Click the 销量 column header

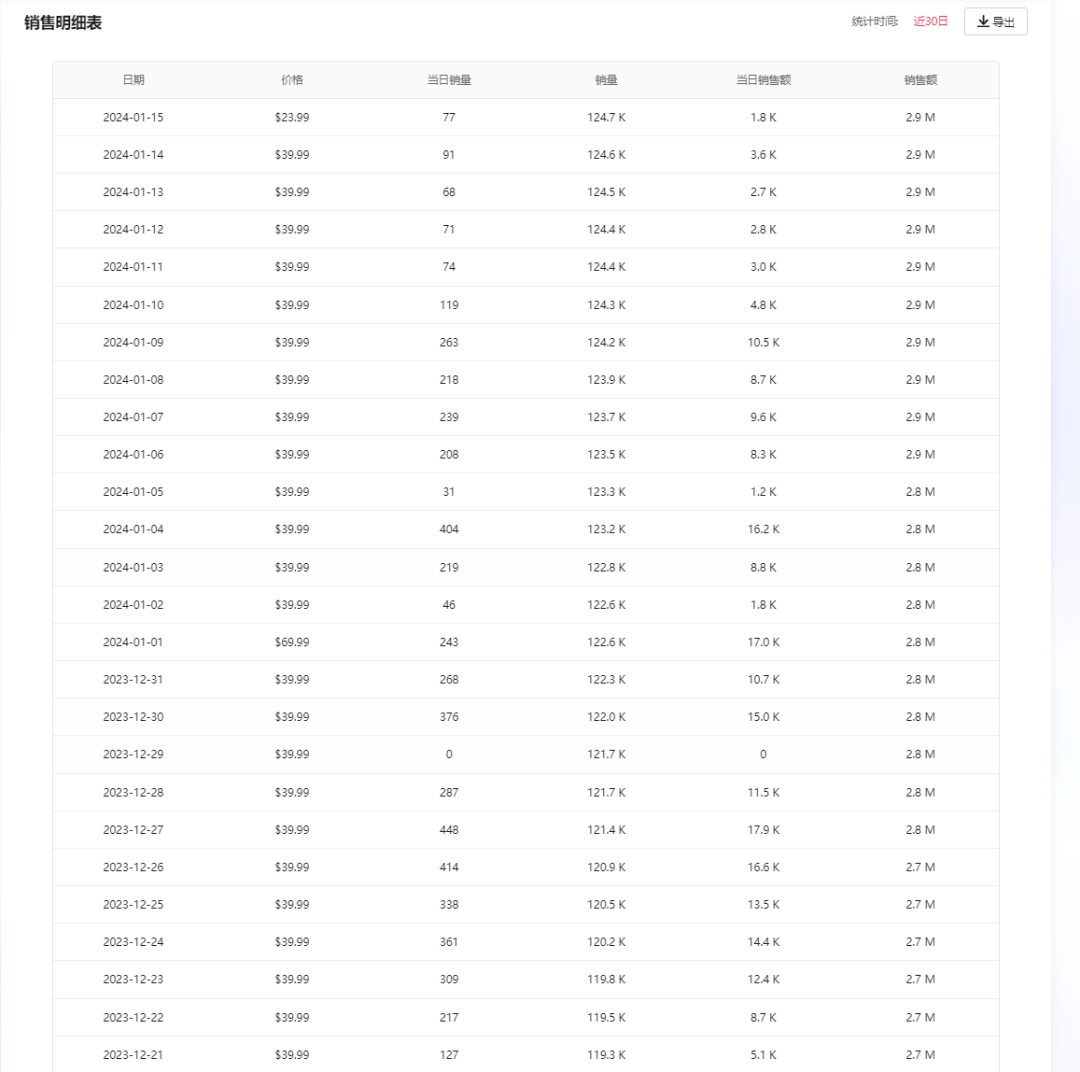click(605, 80)
